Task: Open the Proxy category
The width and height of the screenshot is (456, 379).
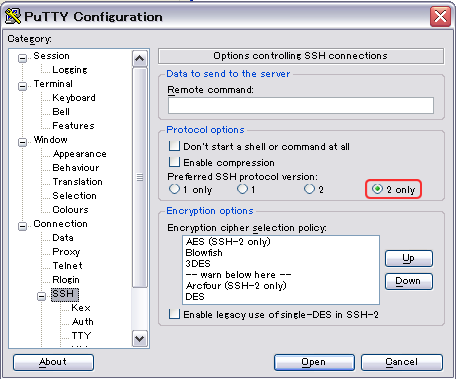Action: coord(66,252)
